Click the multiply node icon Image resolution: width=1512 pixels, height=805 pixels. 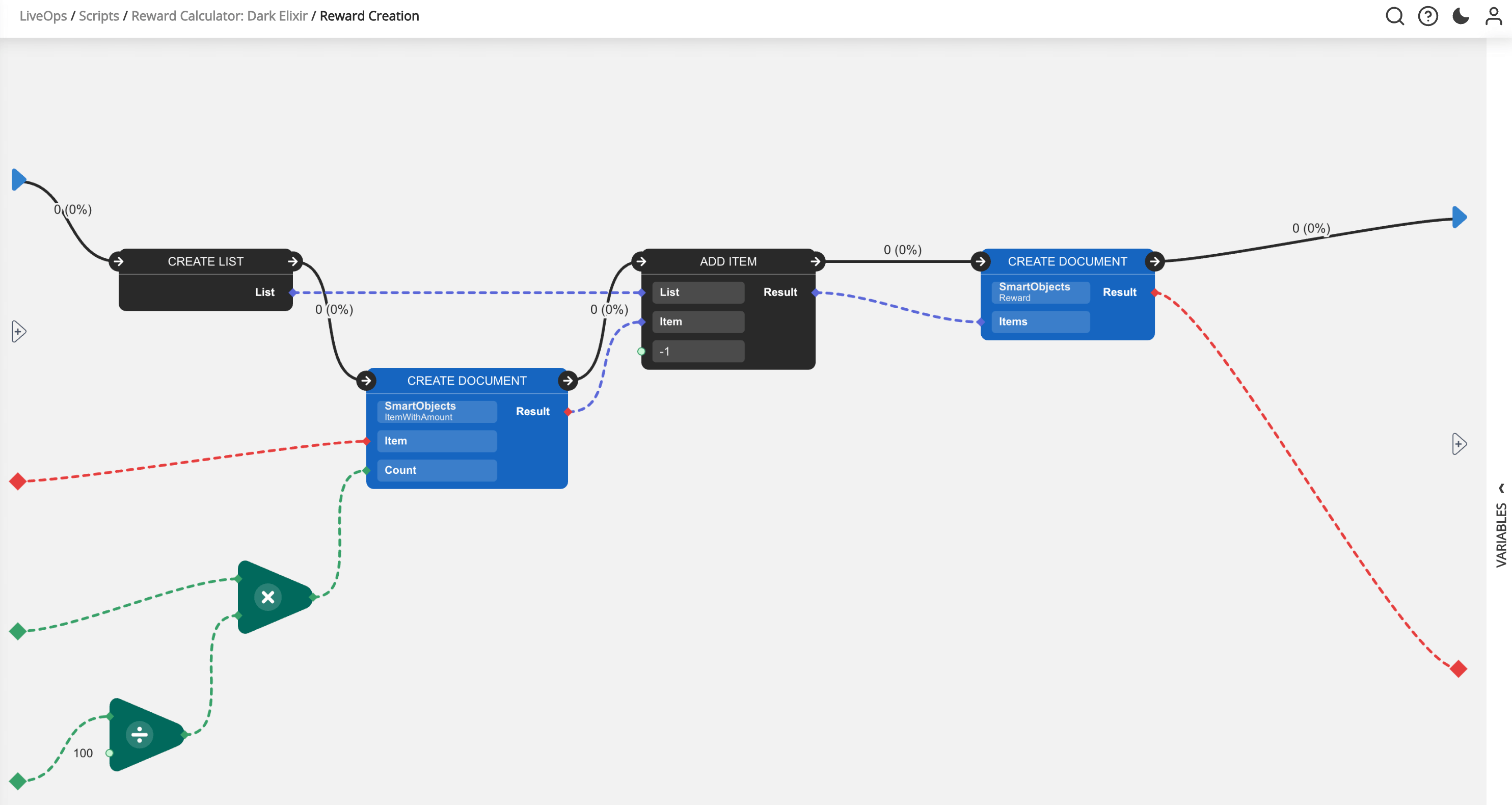tap(266, 597)
